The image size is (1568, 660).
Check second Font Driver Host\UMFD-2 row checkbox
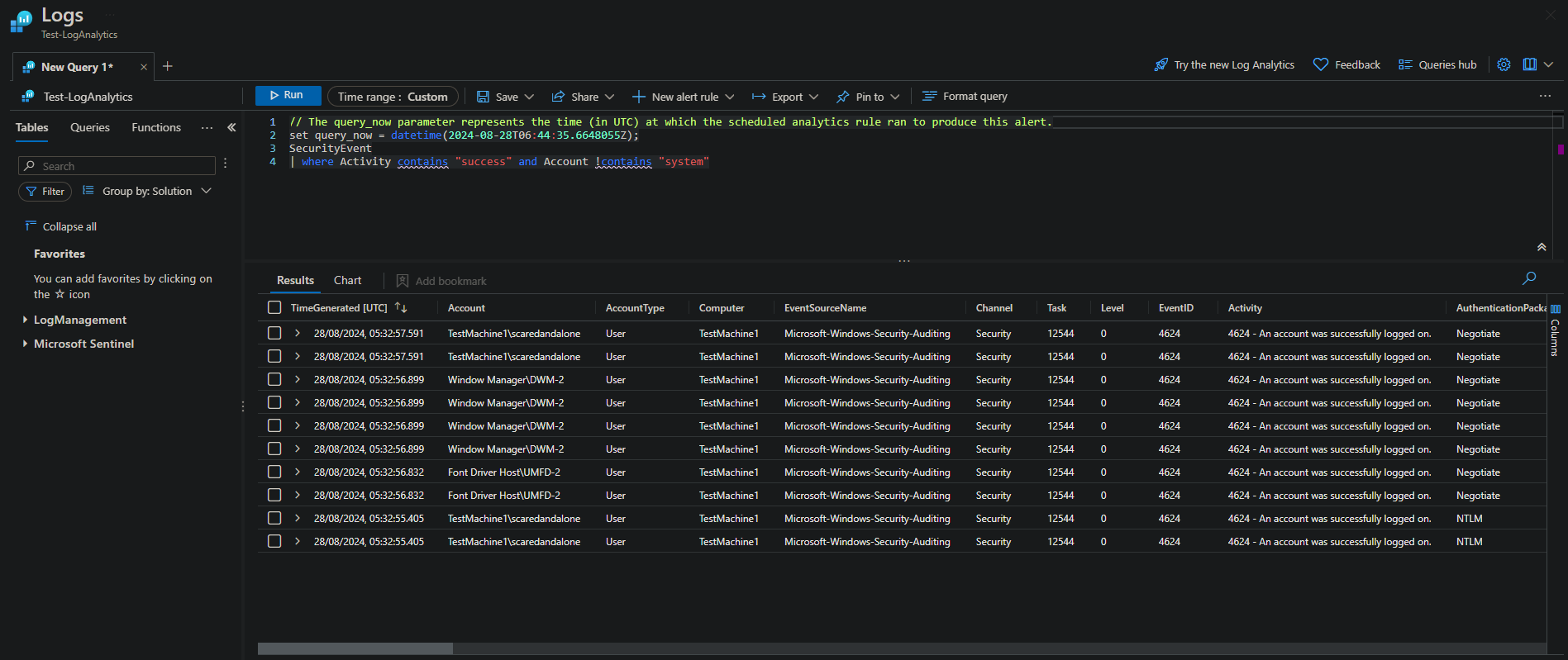(274, 495)
